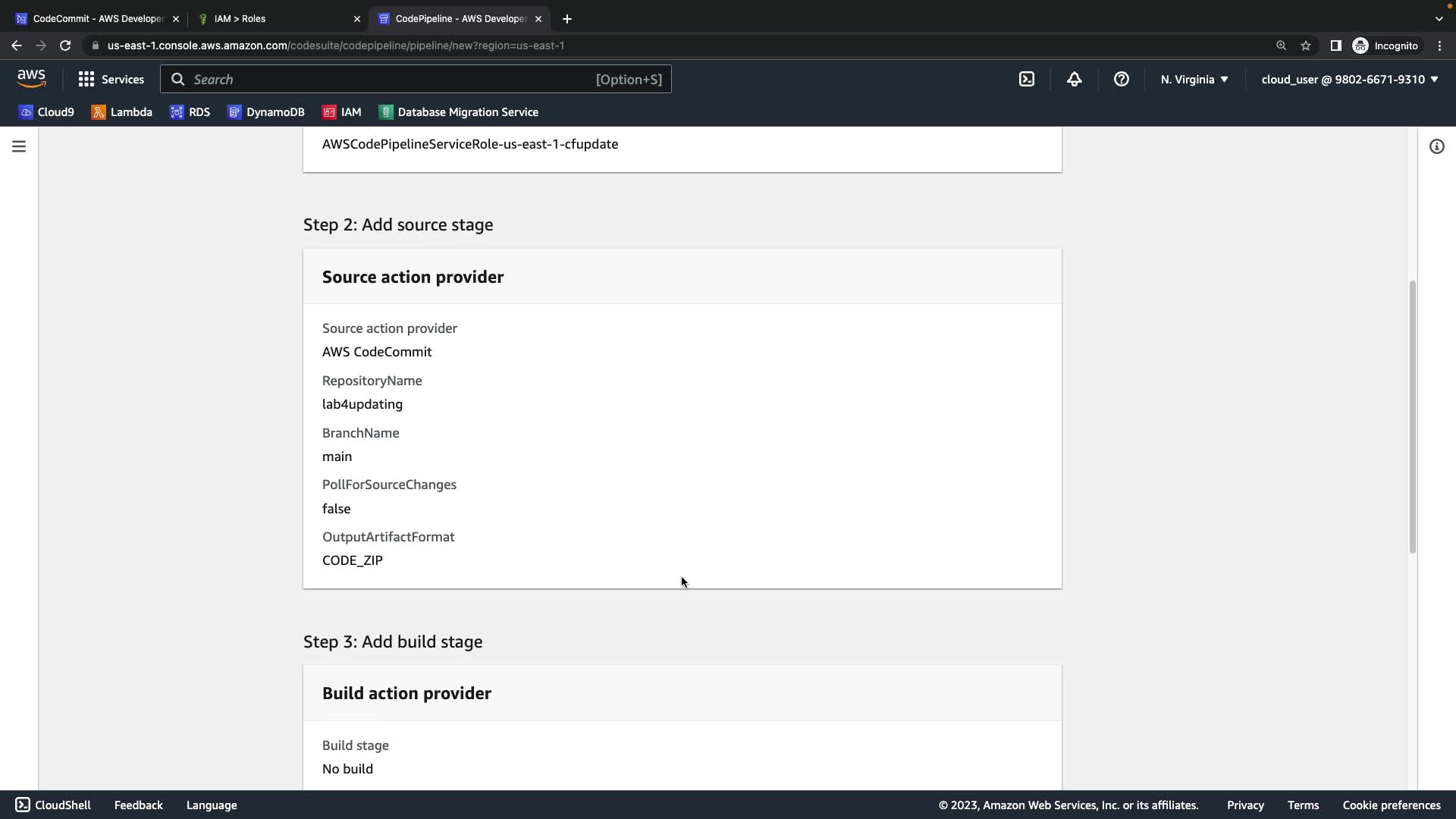Click the page vertical scrollbar thumb
This screenshot has height=819, width=1456.
click(x=1412, y=417)
